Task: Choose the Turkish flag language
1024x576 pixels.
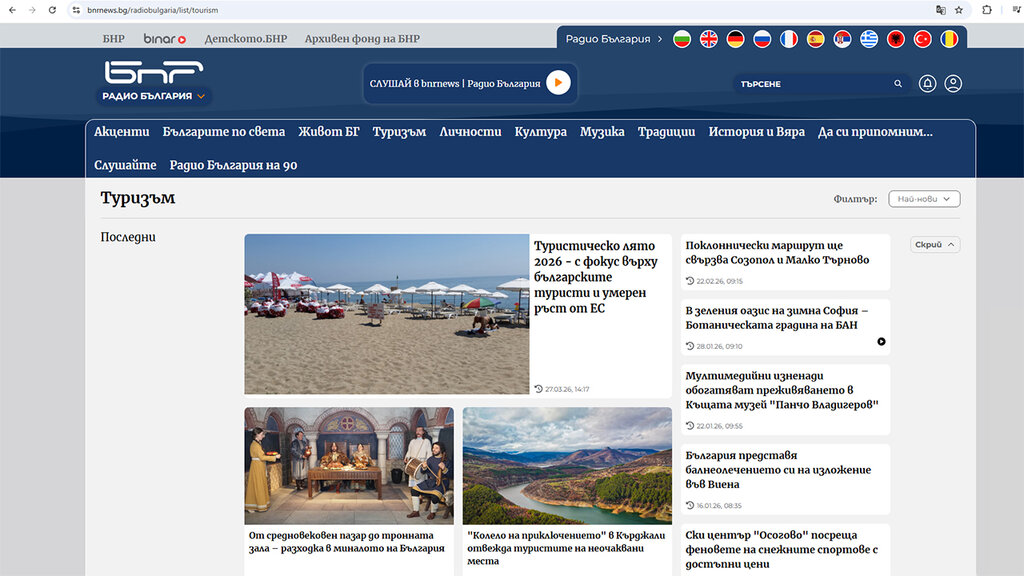Action: click(x=922, y=39)
